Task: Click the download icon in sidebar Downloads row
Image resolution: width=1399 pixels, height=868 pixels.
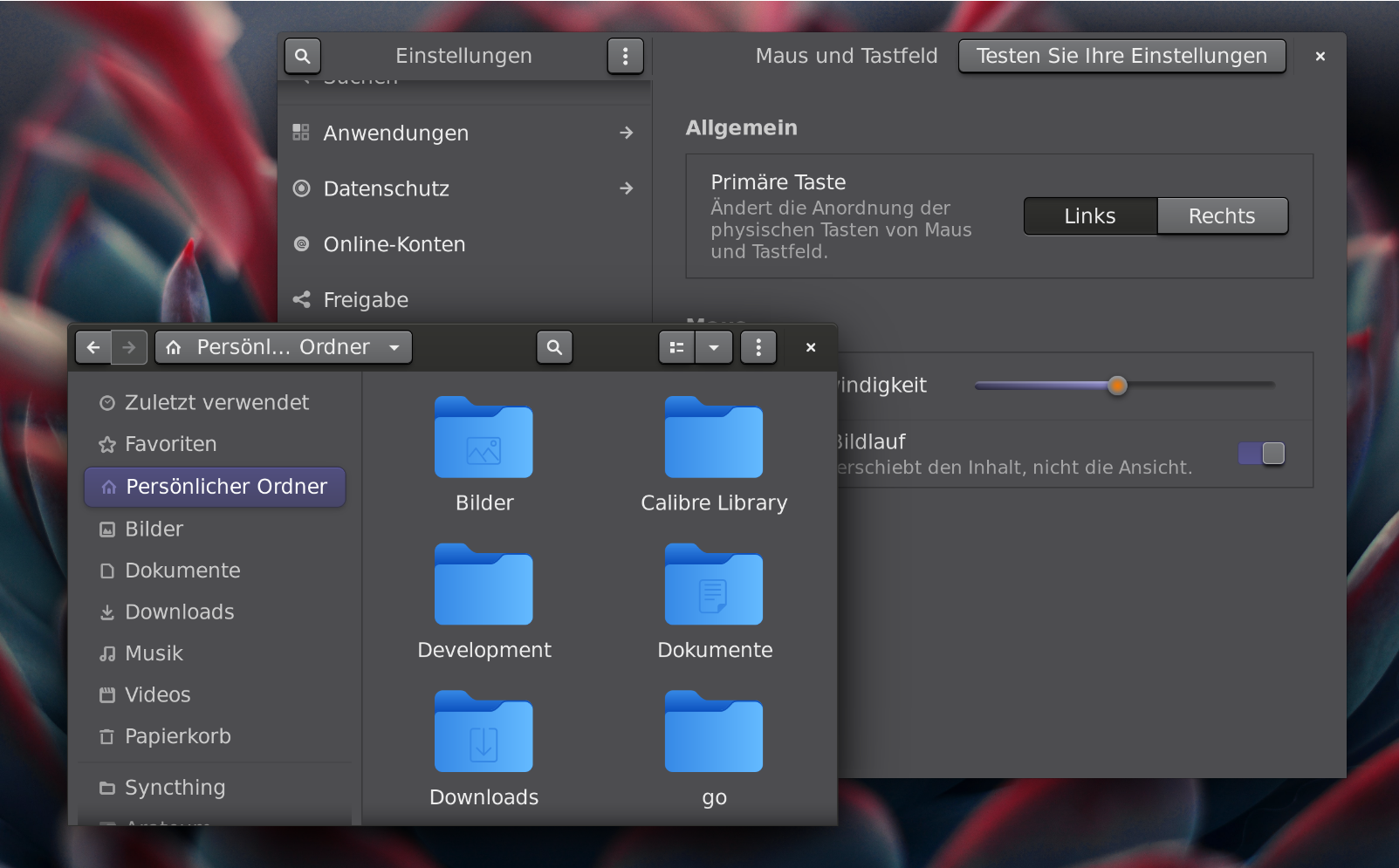Action: 107,612
